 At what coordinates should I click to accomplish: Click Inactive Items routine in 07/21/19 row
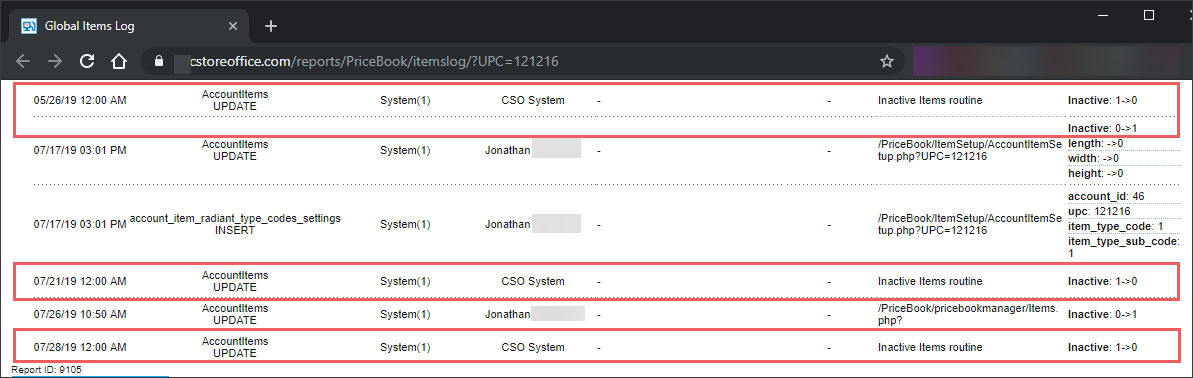click(x=930, y=281)
